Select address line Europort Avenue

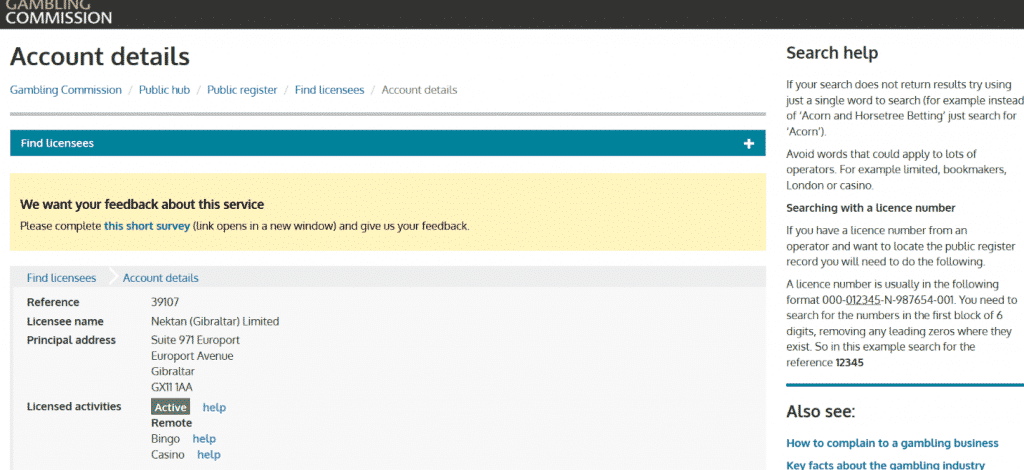pyautogui.click(x=192, y=356)
